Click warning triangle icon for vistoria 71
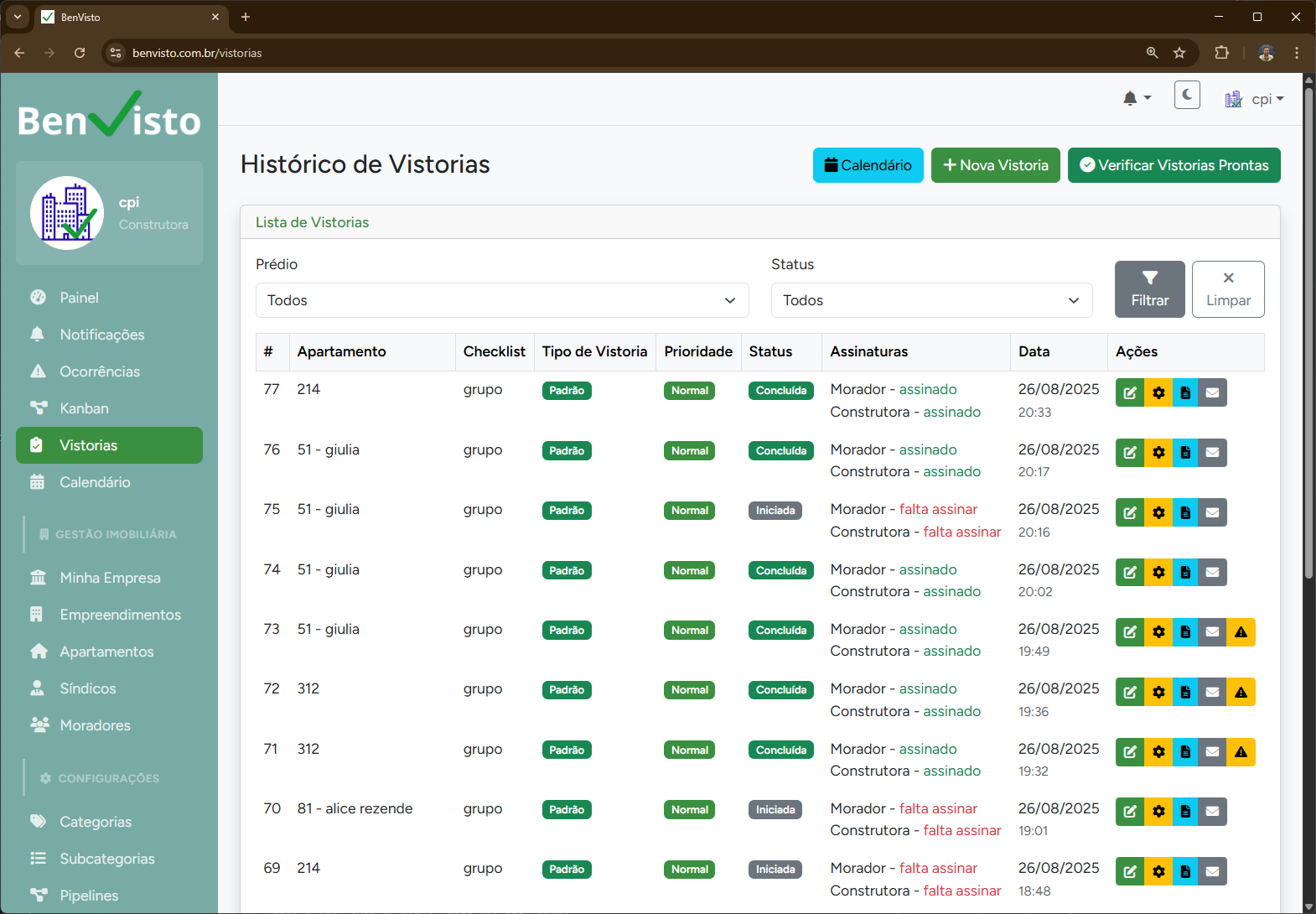Screen dimensions: 1316x914 (x=1241, y=752)
